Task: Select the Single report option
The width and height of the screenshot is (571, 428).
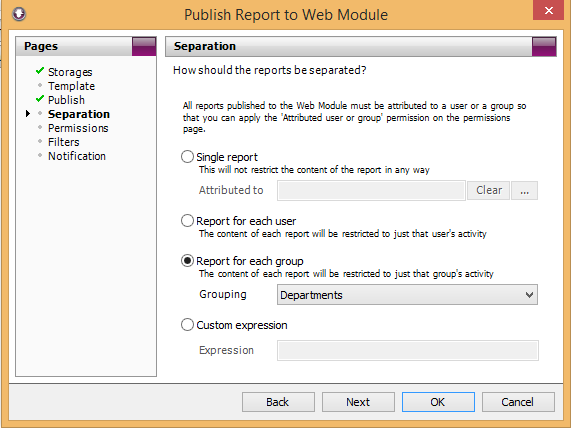Action: pos(187,157)
